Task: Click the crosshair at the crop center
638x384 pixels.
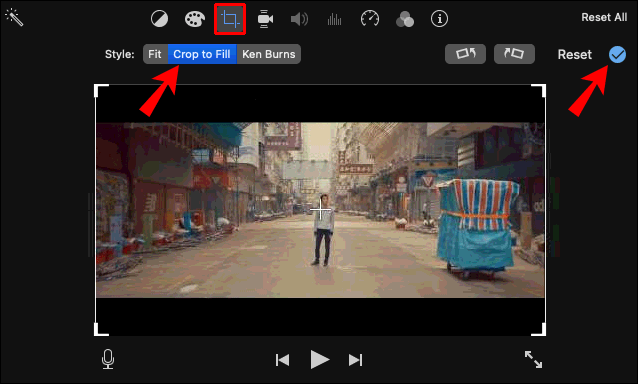Action: [x=321, y=210]
